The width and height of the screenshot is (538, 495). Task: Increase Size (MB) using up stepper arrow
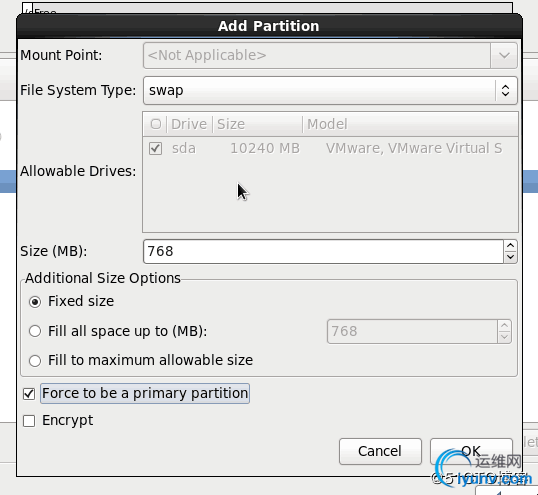point(510,246)
